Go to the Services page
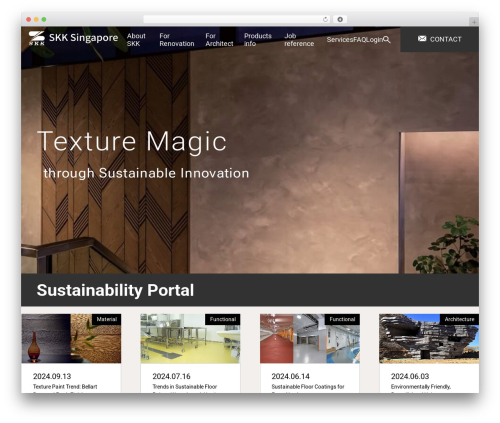The width and height of the screenshot is (500, 423). click(x=340, y=40)
